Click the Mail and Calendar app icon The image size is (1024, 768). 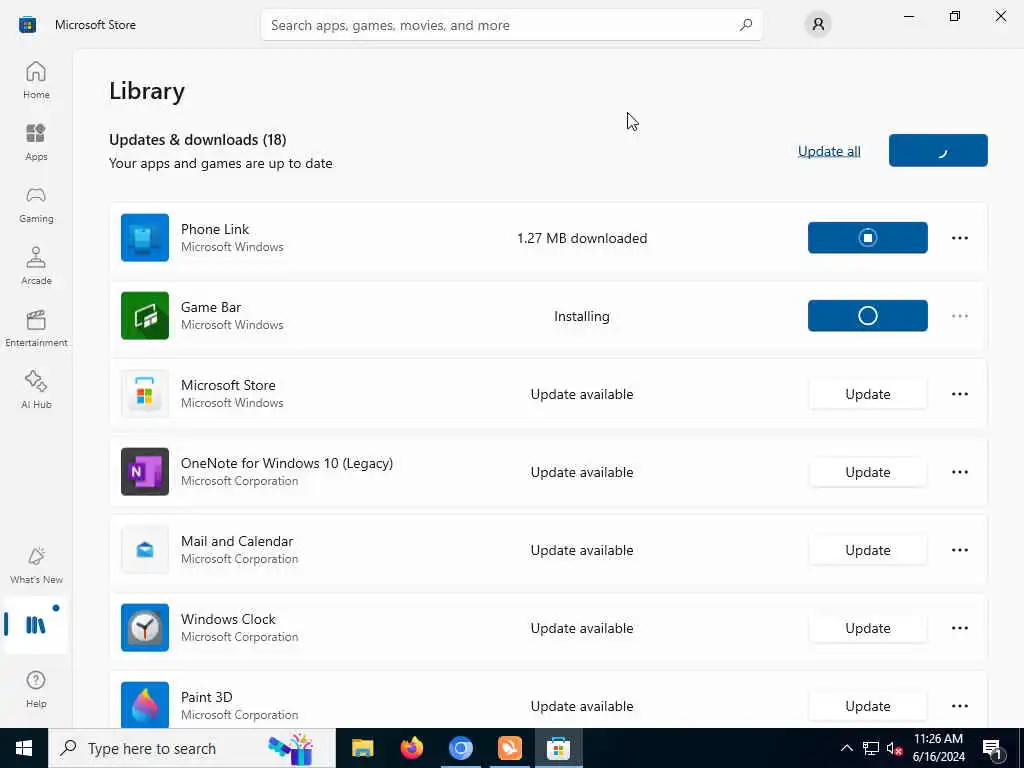coord(145,550)
